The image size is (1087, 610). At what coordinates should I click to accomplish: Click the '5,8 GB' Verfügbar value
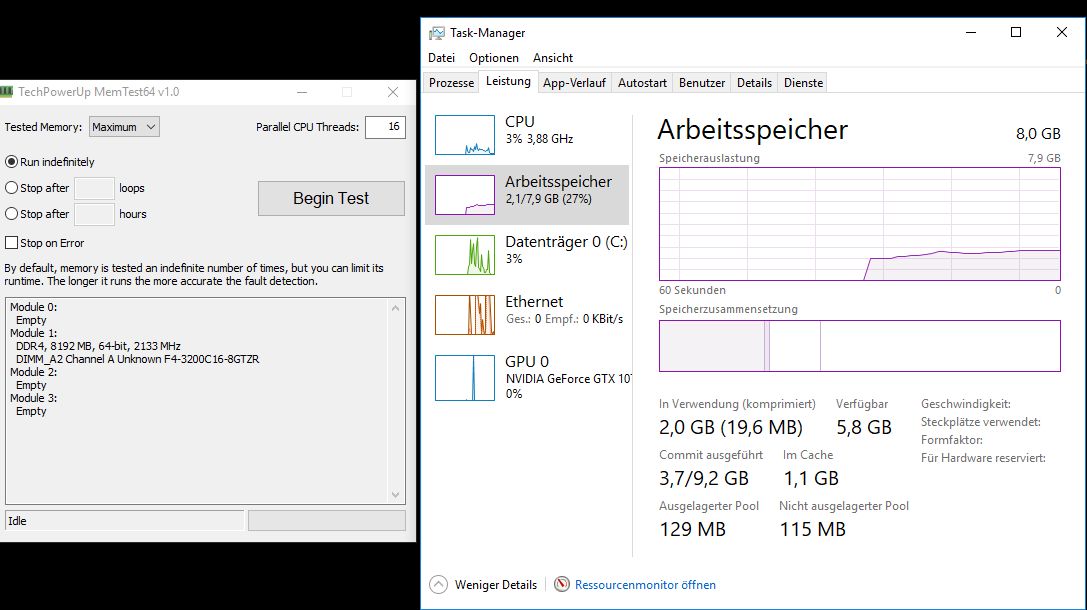[864, 427]
